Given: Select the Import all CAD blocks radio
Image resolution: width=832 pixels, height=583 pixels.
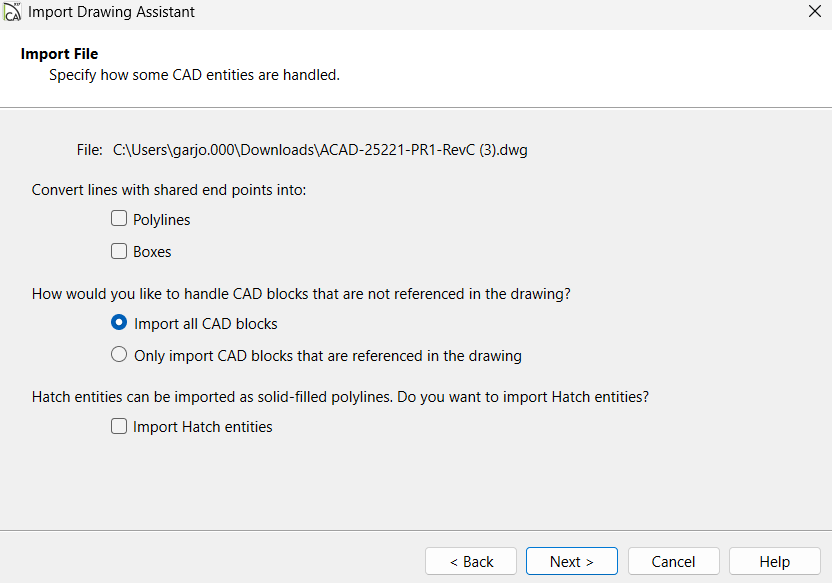Looking at the screenshot, I should pos(119,323).
